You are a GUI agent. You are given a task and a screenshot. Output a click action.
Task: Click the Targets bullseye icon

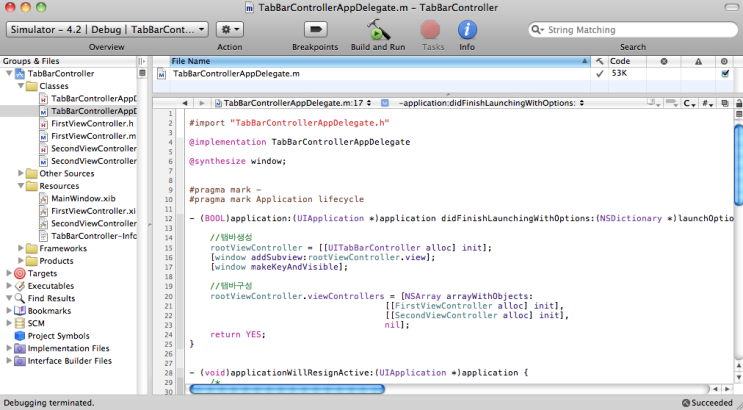tap(20, 273)
